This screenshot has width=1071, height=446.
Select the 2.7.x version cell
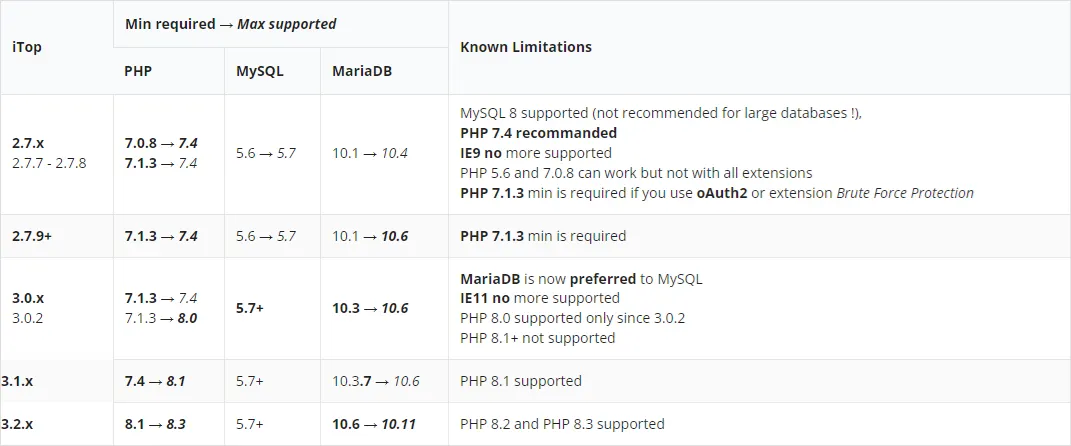pyautogui.click(x=28, y=143)
